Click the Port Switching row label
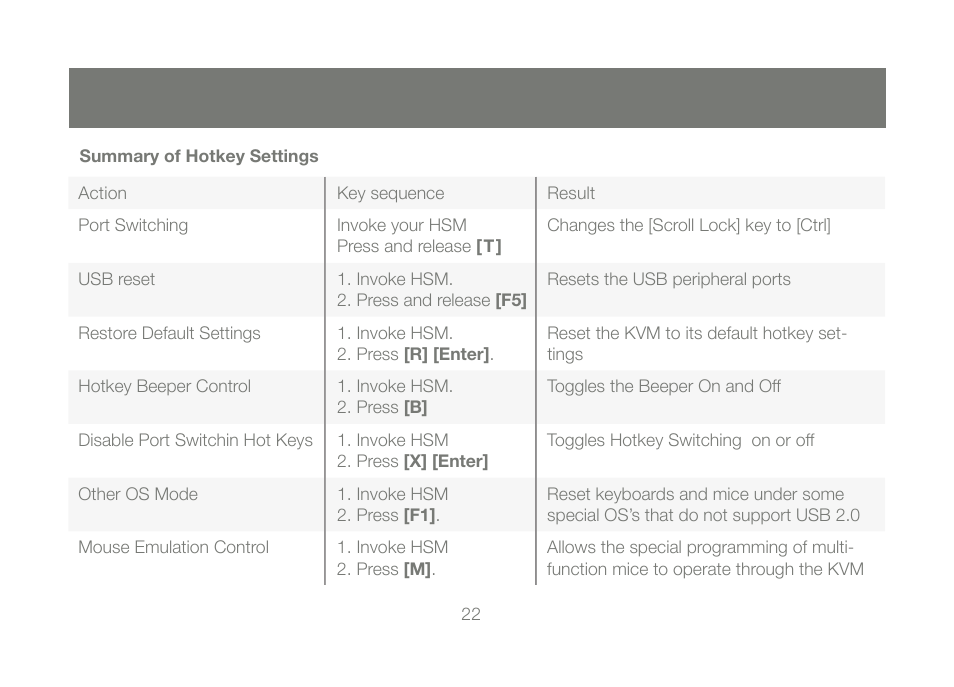954x687 pixels. click(133, 225)
